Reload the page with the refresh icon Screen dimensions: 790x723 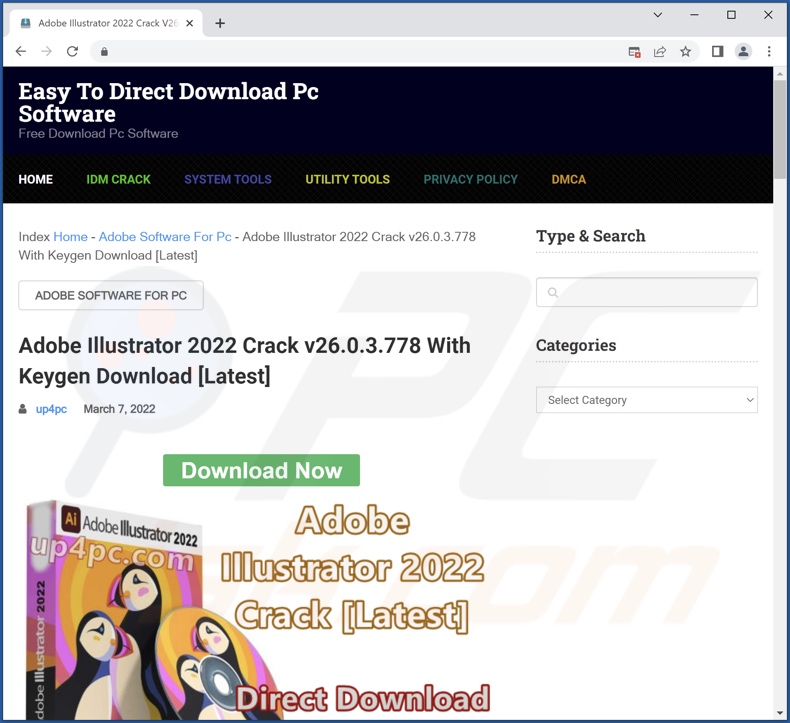pyautogui.click(x=73, y=51)
